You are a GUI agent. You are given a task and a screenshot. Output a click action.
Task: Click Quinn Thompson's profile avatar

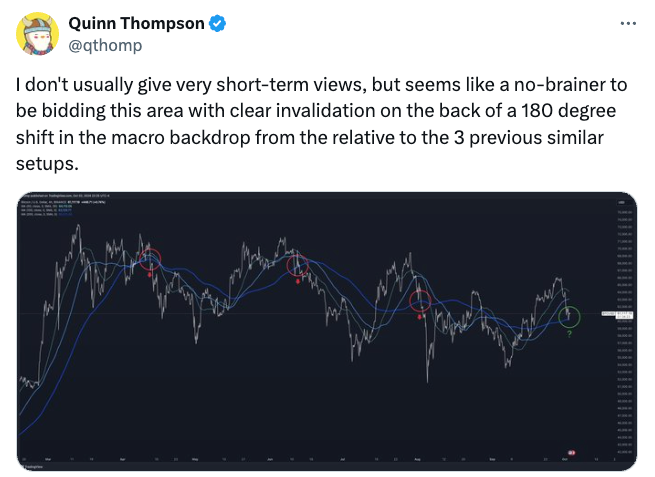click(x=37, y=34)
